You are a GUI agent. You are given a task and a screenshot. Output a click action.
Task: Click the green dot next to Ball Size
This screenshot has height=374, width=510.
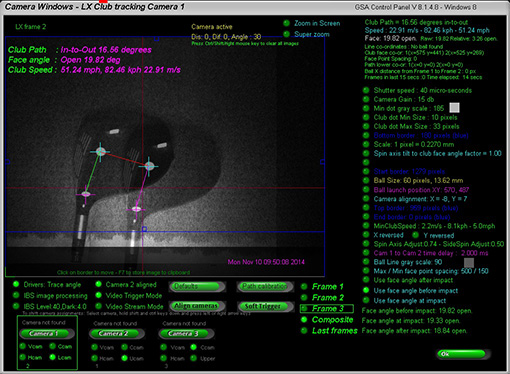[x=366, y=180]
